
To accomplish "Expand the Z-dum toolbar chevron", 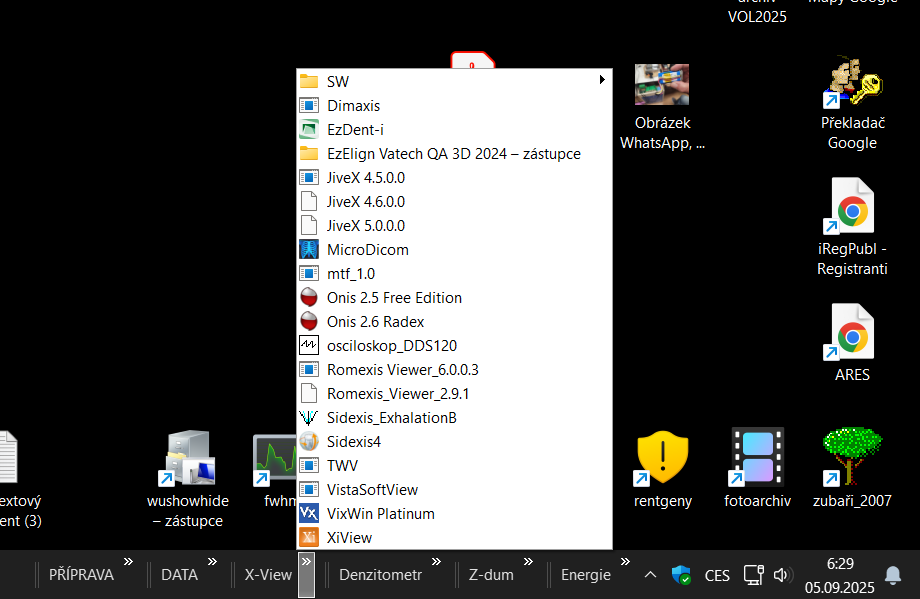I will pyautogui.click(x=528, y=562).
